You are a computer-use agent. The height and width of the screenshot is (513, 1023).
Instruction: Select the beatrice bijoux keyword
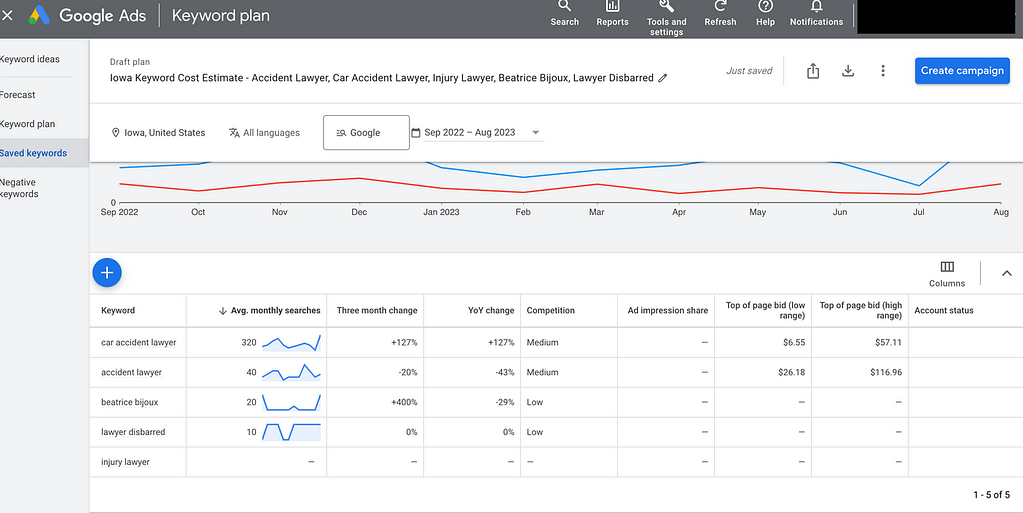click(x=129, y=402)
